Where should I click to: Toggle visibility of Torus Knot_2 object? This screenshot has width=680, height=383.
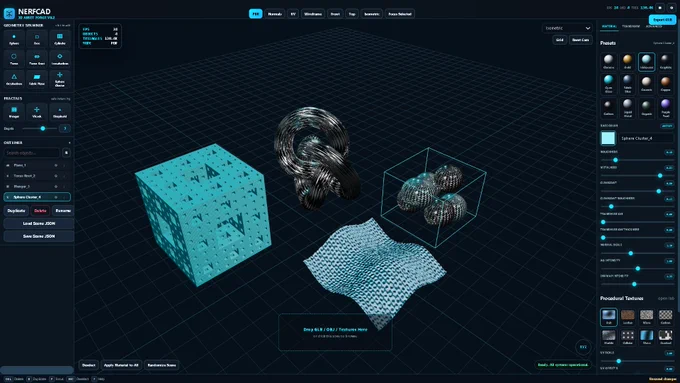click(x=56, y=176)
